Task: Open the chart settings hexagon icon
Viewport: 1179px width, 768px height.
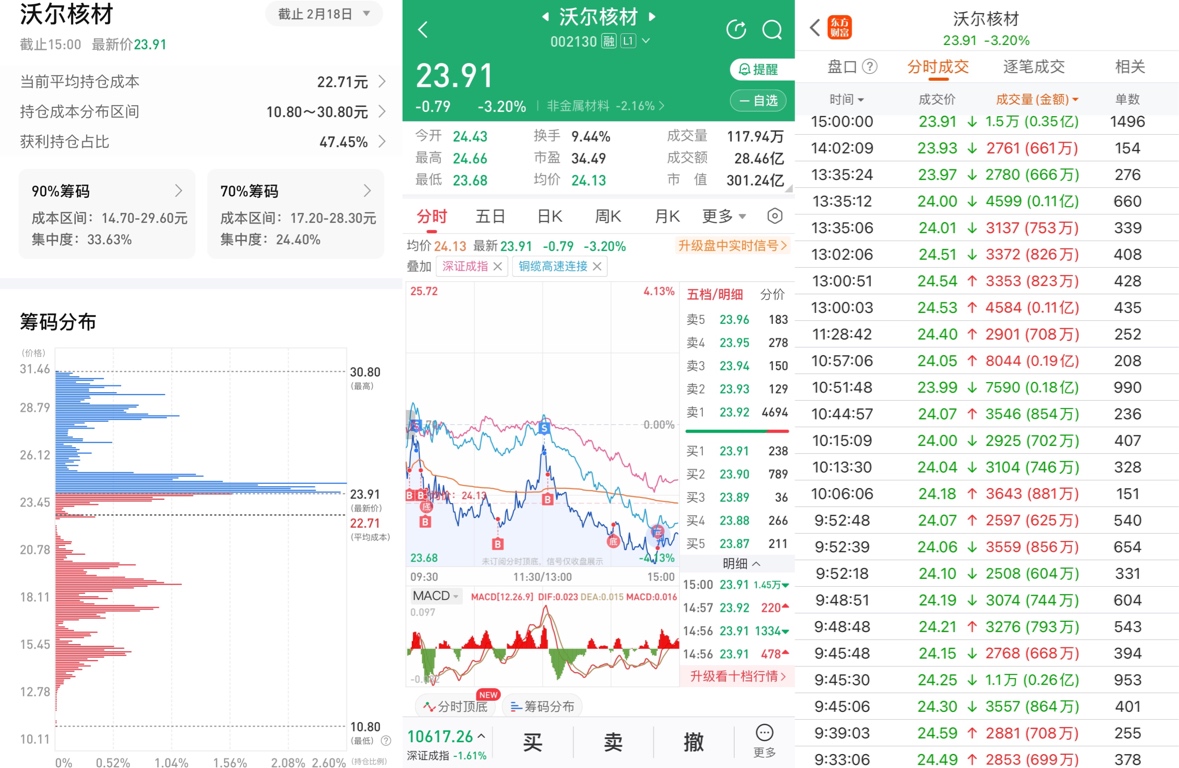Action: [x=774, y=217]
